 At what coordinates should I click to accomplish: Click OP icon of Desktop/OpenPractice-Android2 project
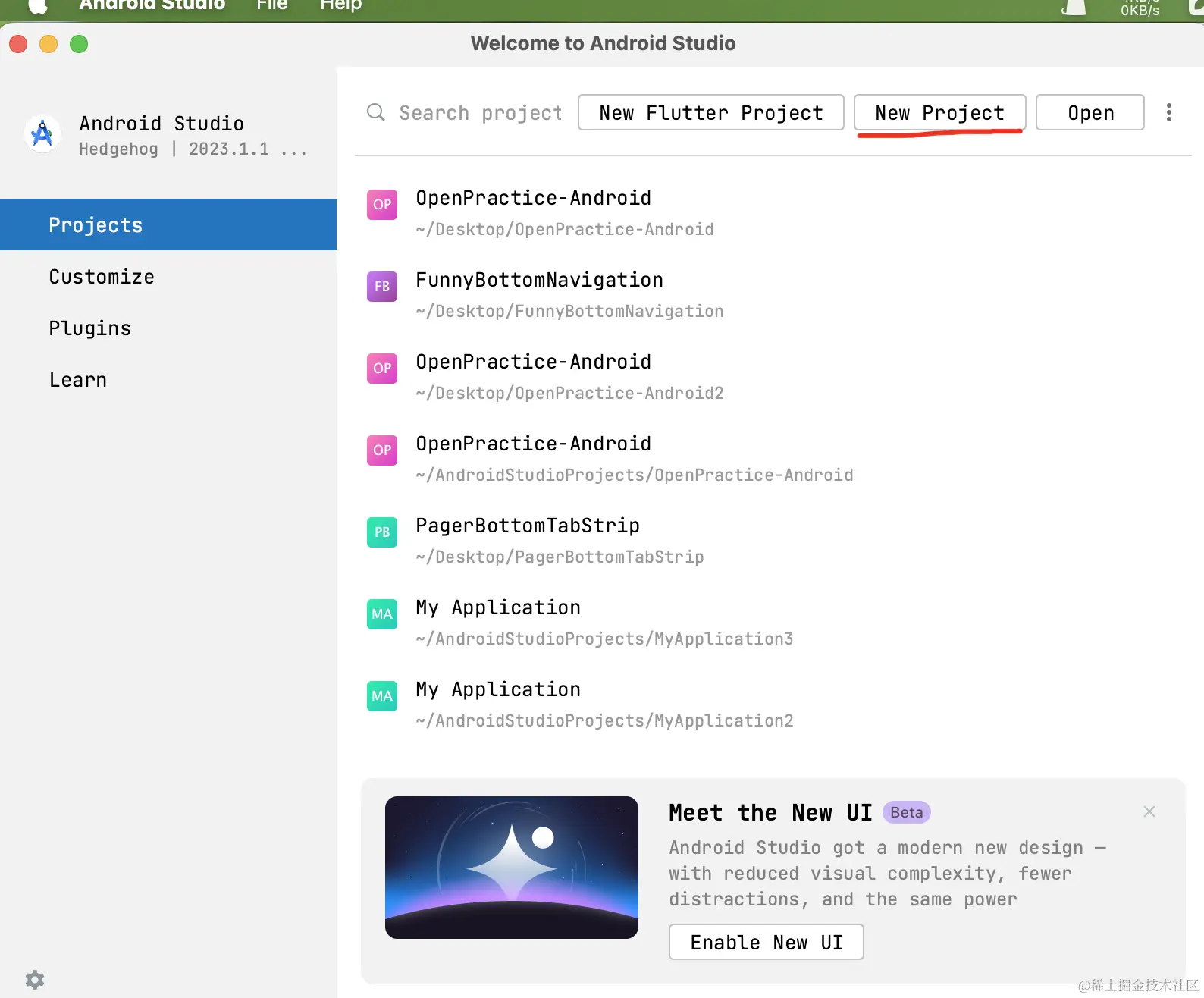pyautogui.click(x=382, y=369)
